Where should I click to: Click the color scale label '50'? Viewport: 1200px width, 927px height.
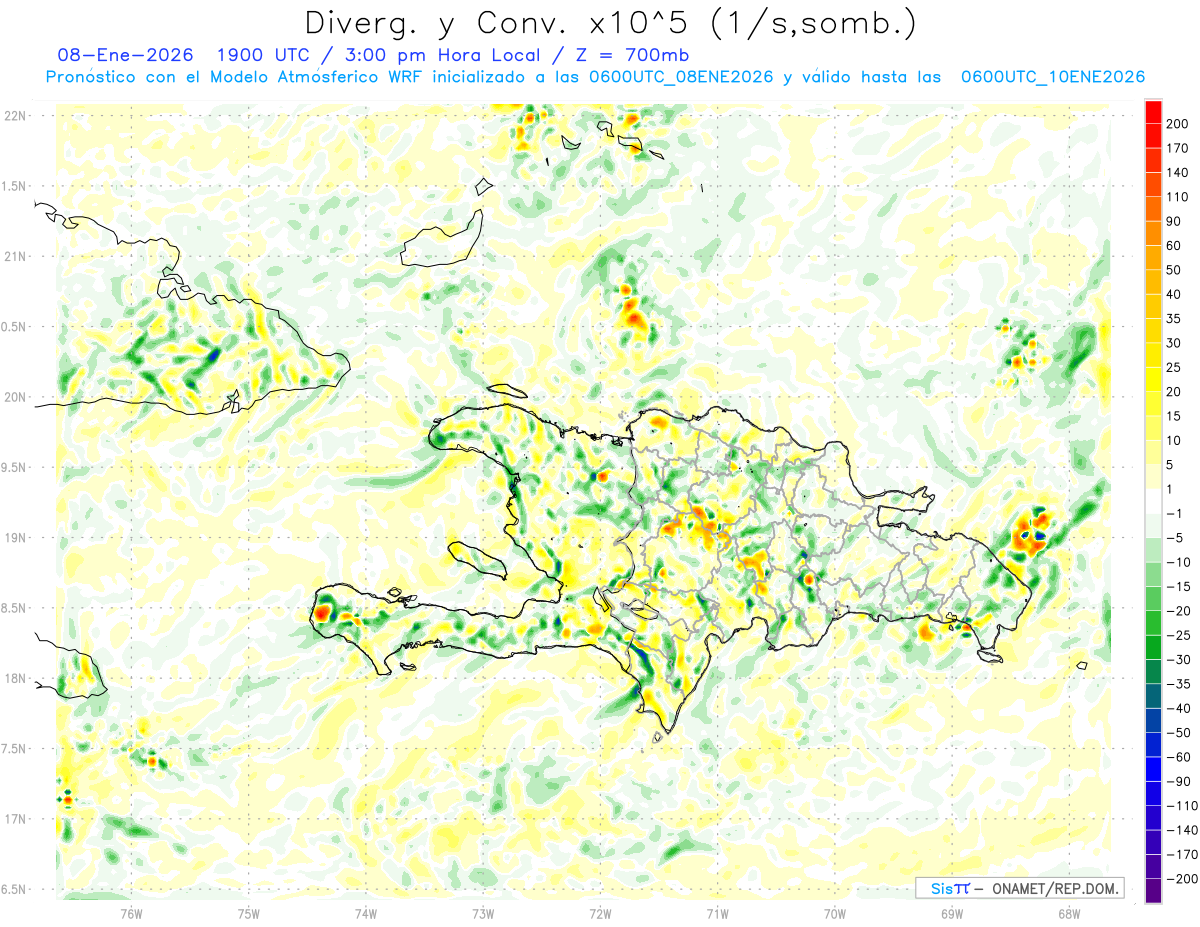click(1174, 270)
